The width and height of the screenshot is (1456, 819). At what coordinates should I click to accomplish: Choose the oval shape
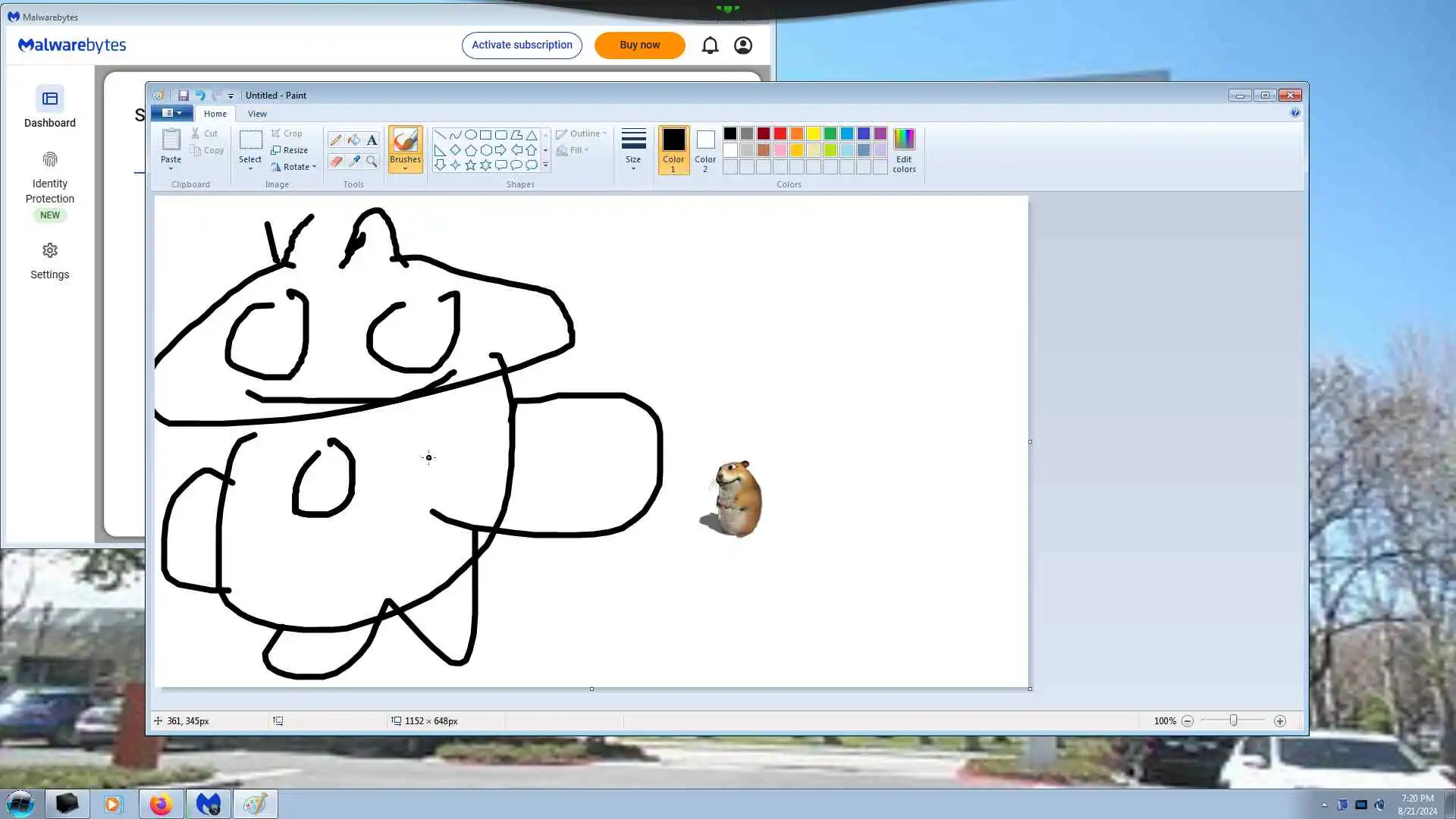coord(470,134)
